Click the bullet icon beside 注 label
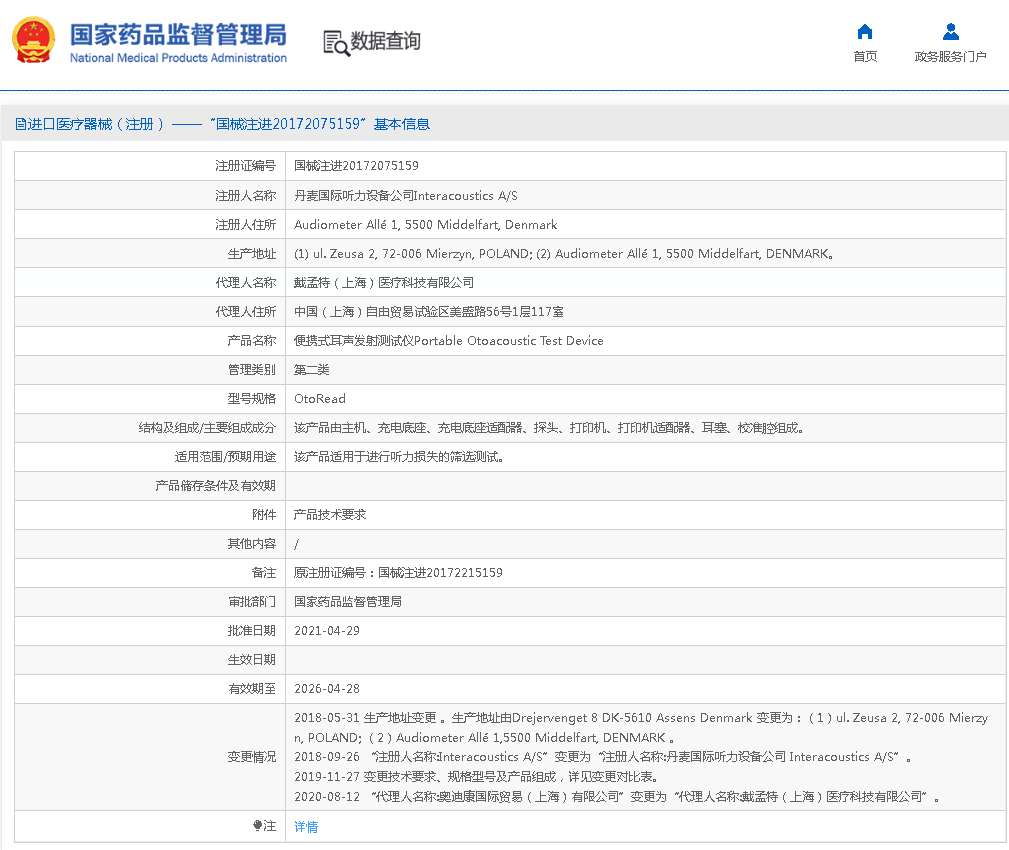This screenshot has width=1009, height=850. point(257,826)
